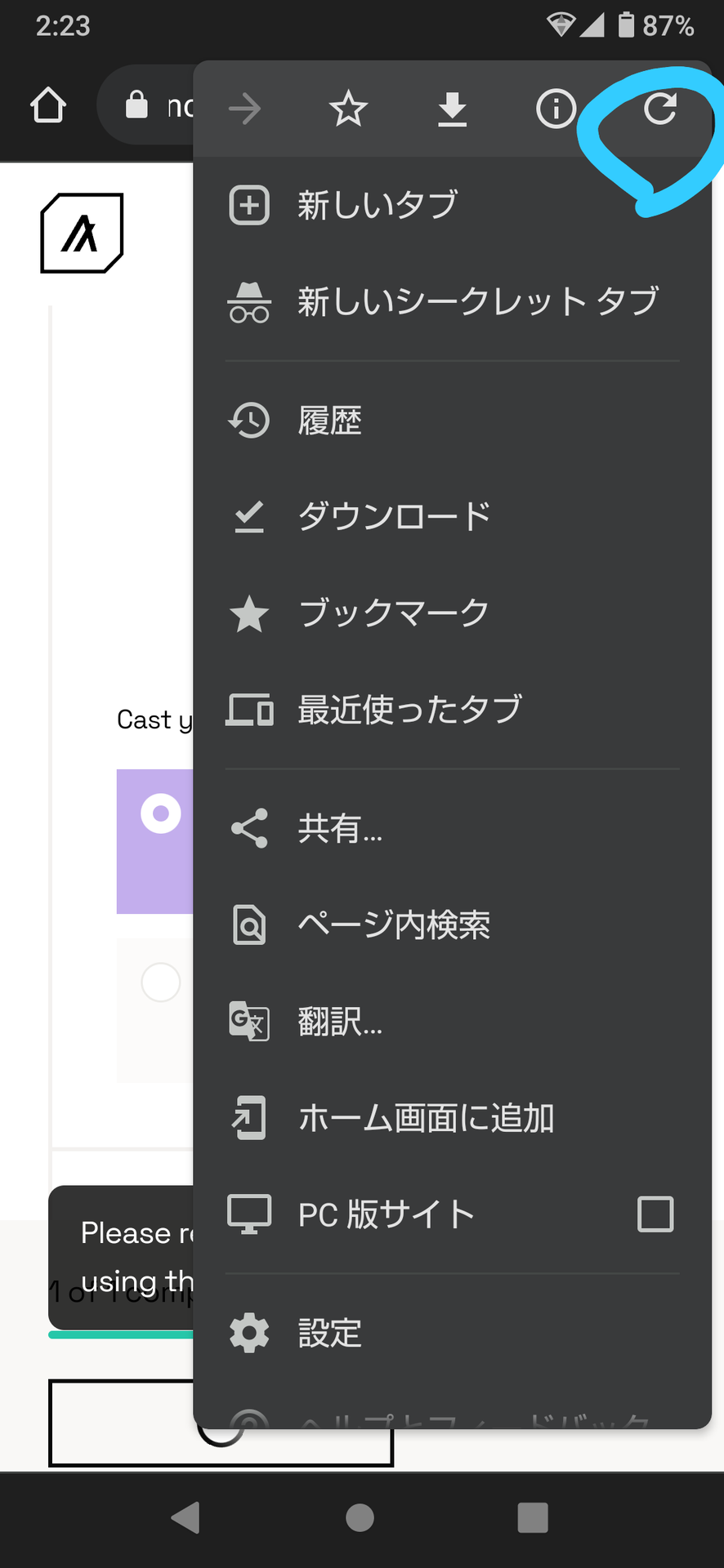Tap the battery icon in status bar

click(626, 24)
